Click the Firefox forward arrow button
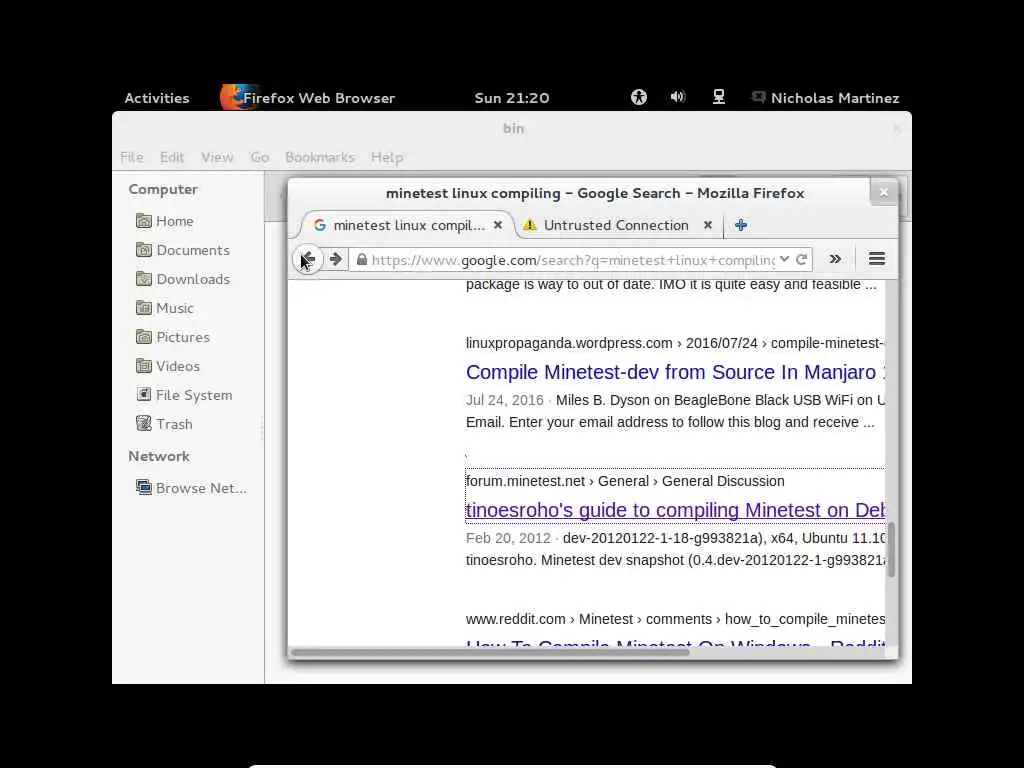Viewport: 1024px width, 768px height. [336, 259]
